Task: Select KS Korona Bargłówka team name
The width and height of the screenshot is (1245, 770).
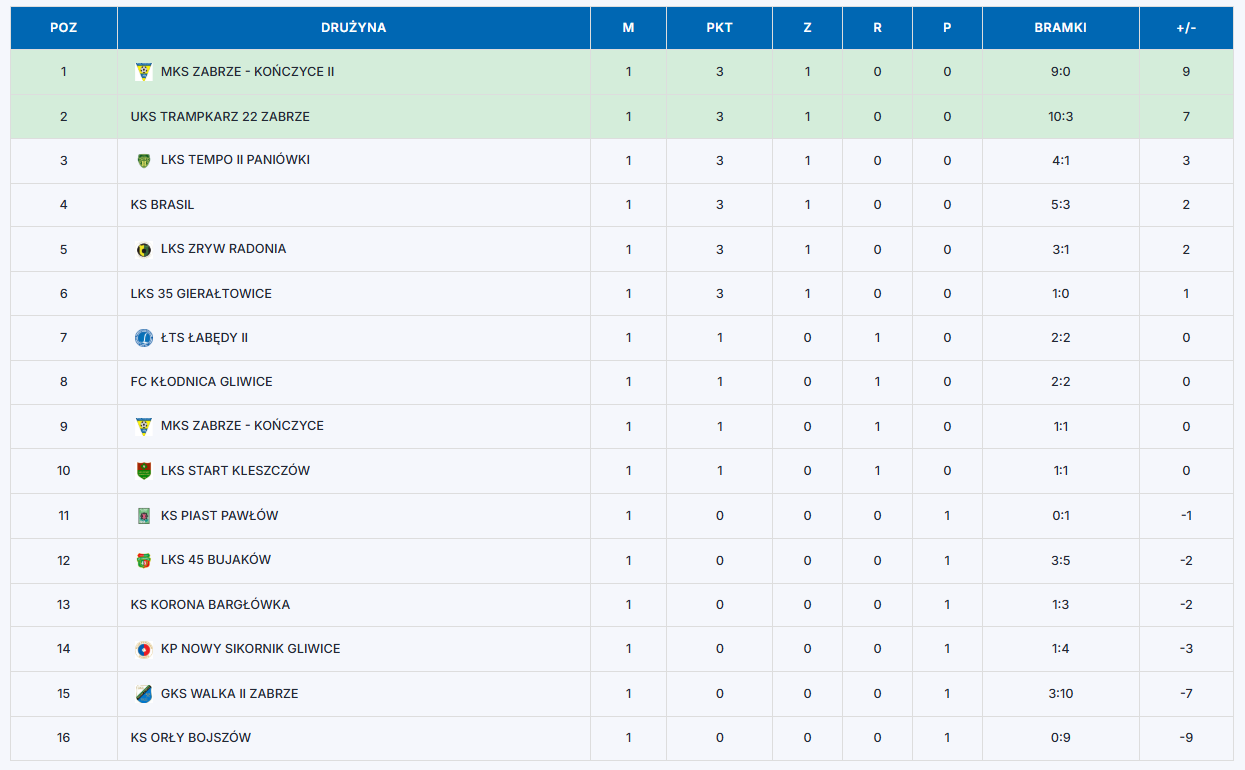Action: 210,605
